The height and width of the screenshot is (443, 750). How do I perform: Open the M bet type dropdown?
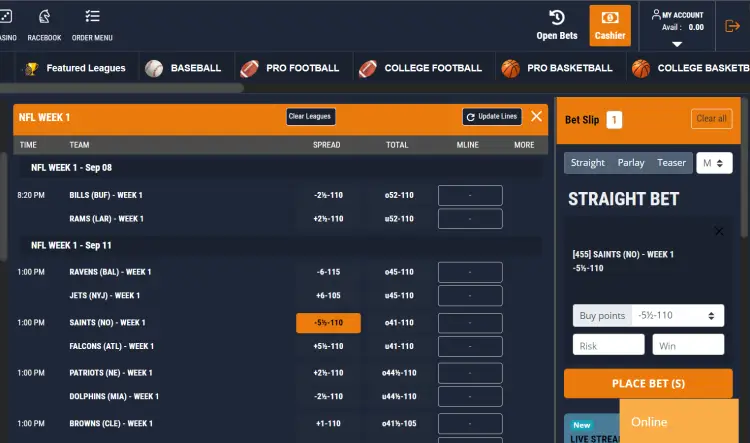click(x=714, y=163)
